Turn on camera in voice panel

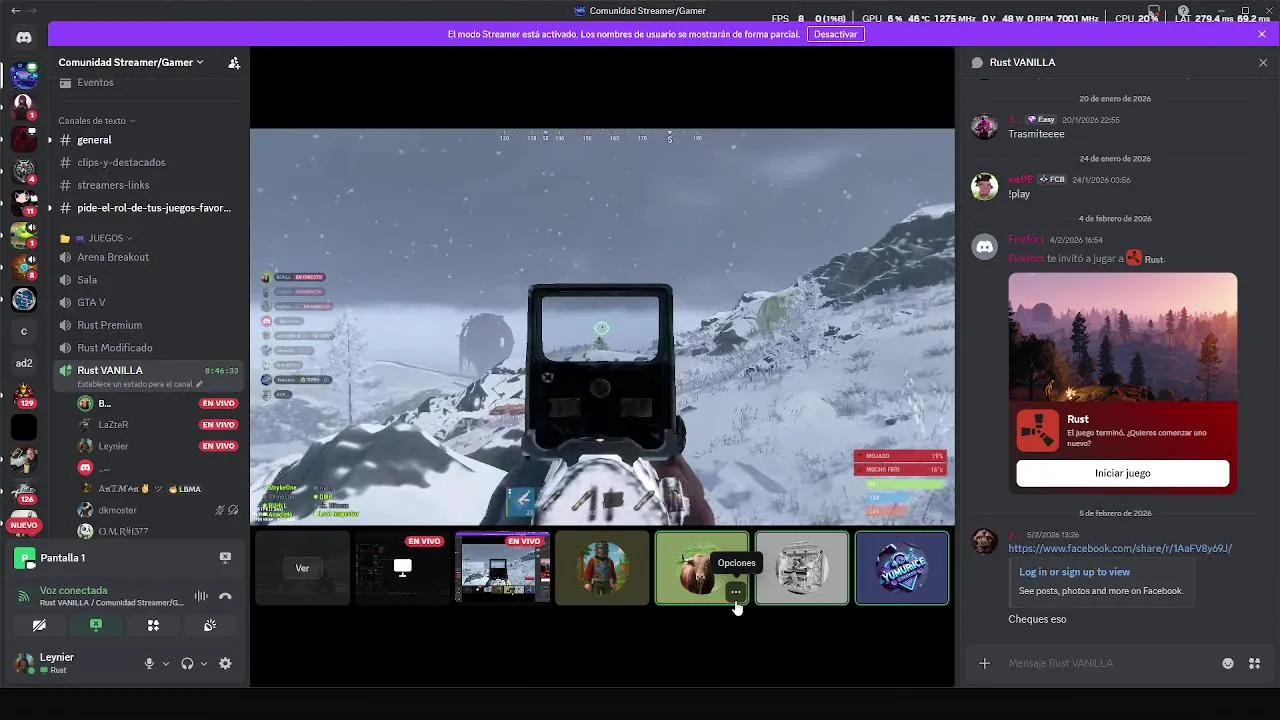[39, 625]
